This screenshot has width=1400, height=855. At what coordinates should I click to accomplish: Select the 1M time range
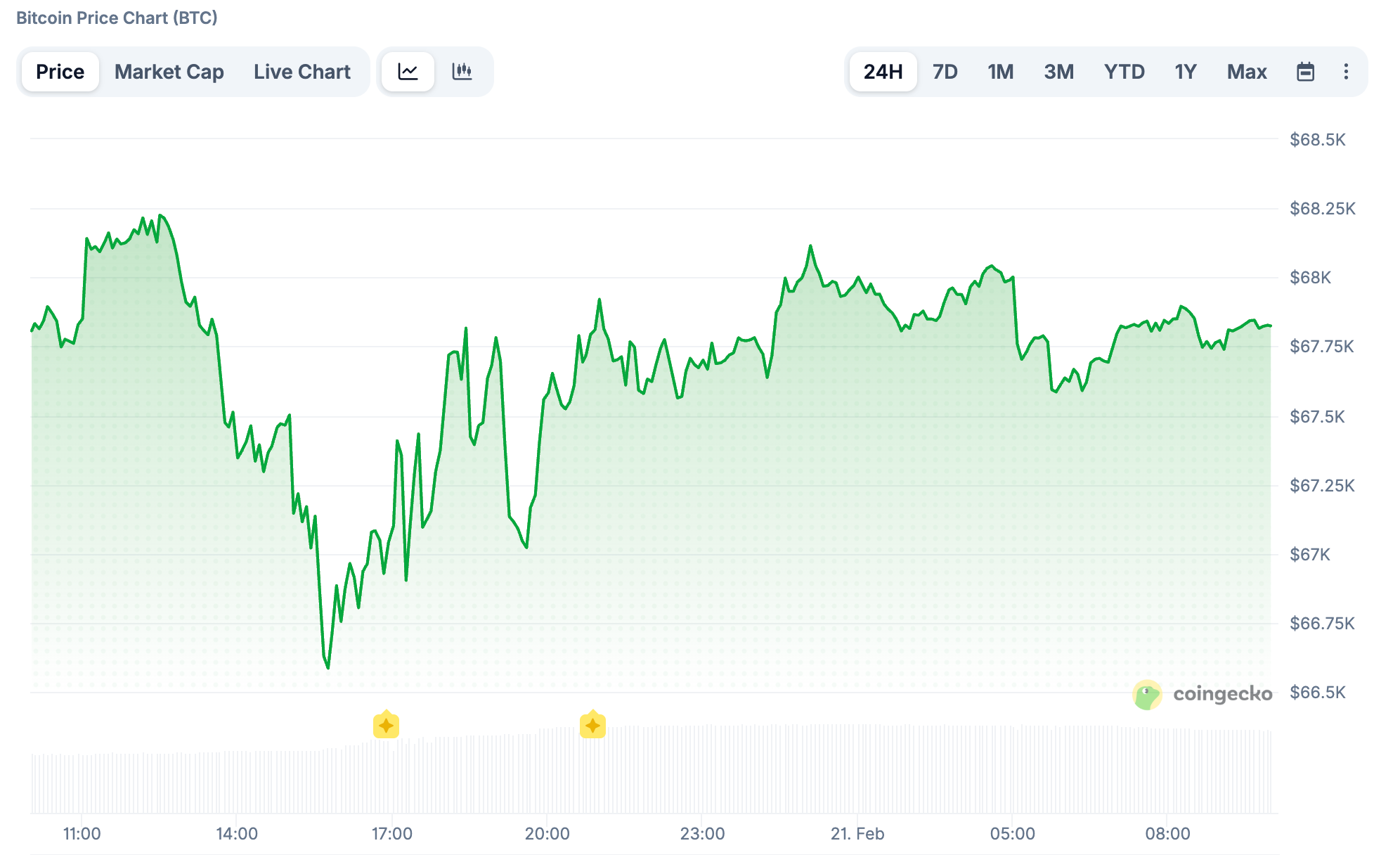click(1000, 72)
